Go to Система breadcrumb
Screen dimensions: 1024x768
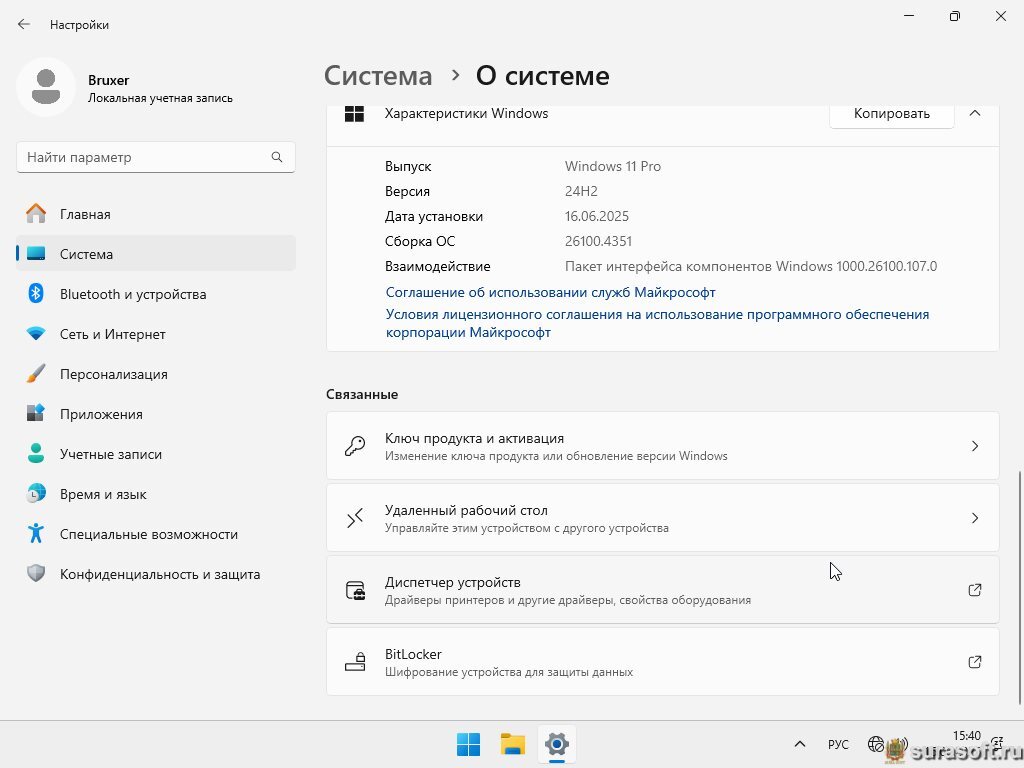[x=378, y=76]
